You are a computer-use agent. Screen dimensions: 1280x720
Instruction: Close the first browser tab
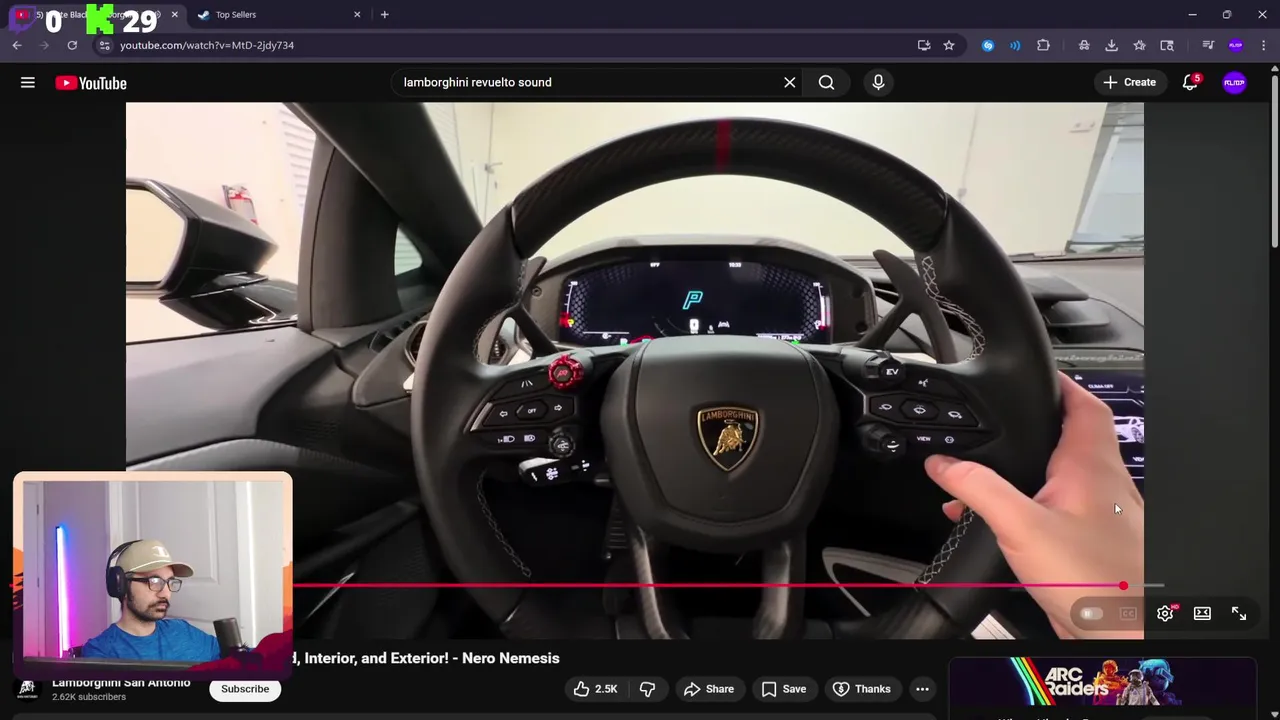coord(174,15)
